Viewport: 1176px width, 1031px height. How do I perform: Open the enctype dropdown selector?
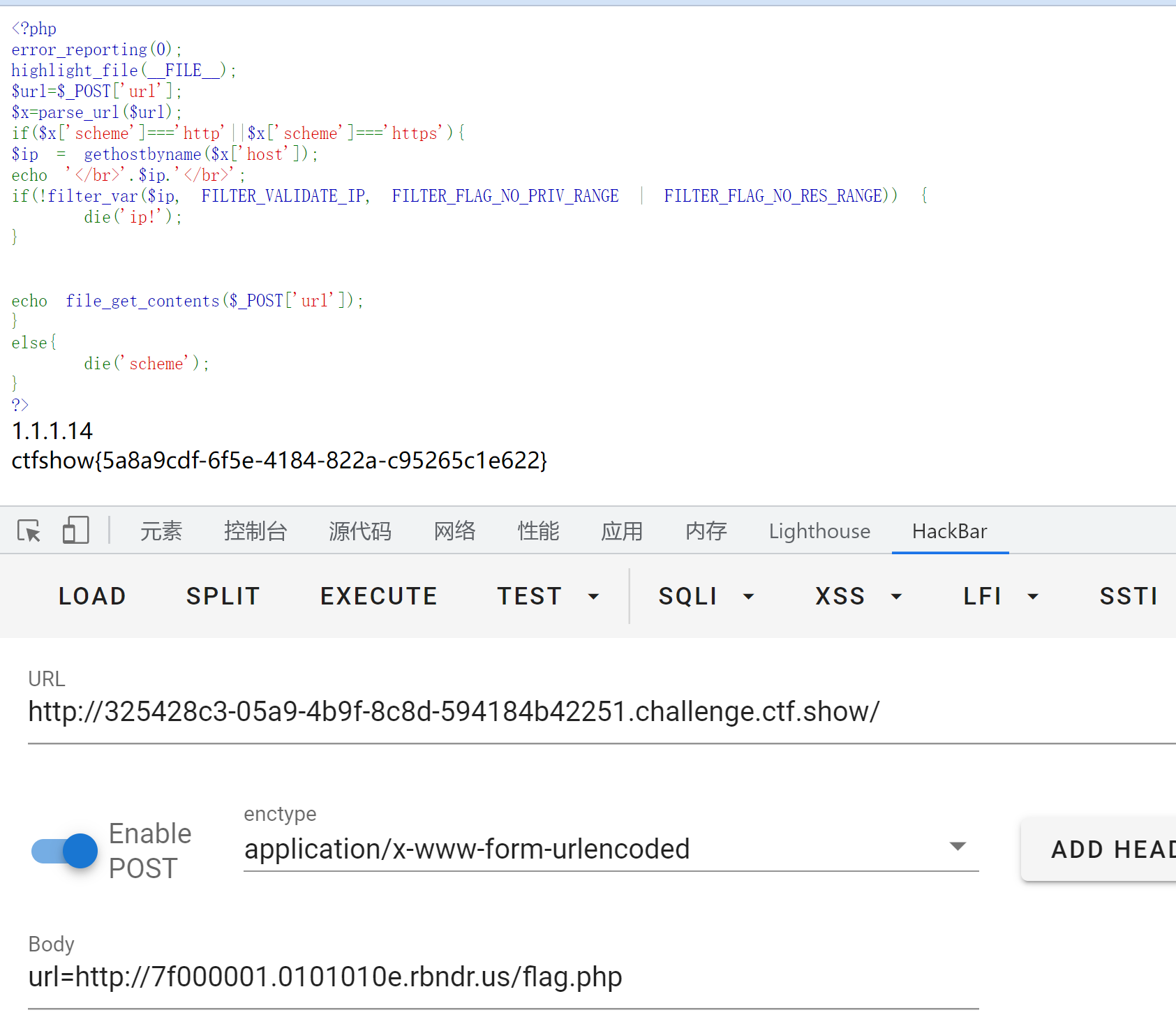[611, 849]
